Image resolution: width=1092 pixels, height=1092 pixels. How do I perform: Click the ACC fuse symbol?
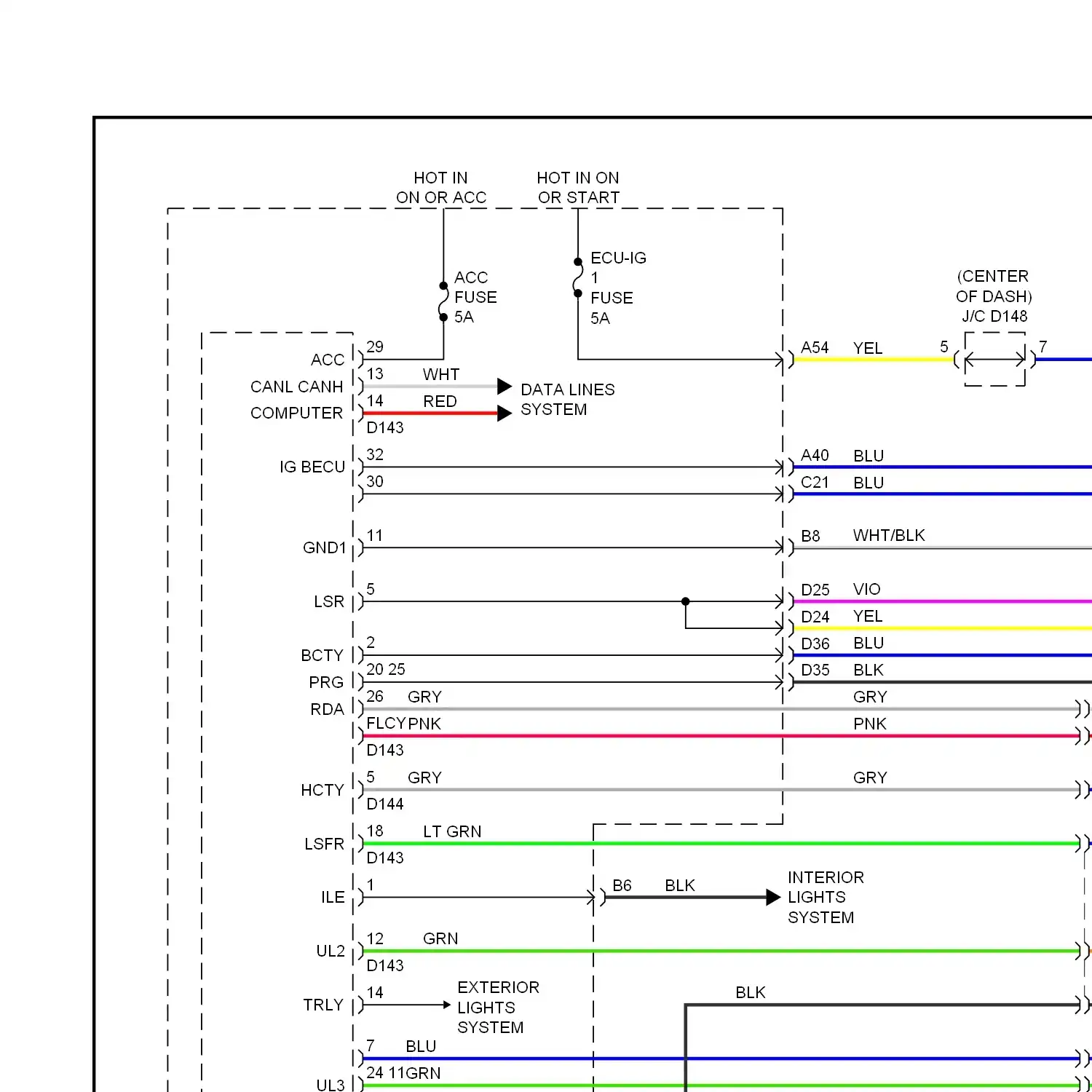click(443, 301)
